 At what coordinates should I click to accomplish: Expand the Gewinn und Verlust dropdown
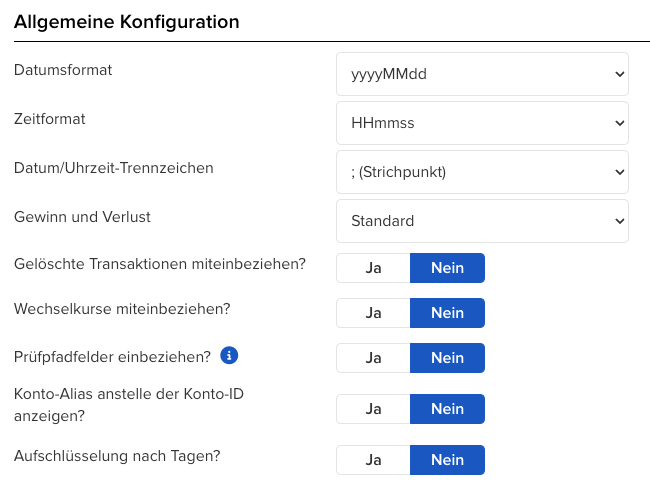coord(482,221)
